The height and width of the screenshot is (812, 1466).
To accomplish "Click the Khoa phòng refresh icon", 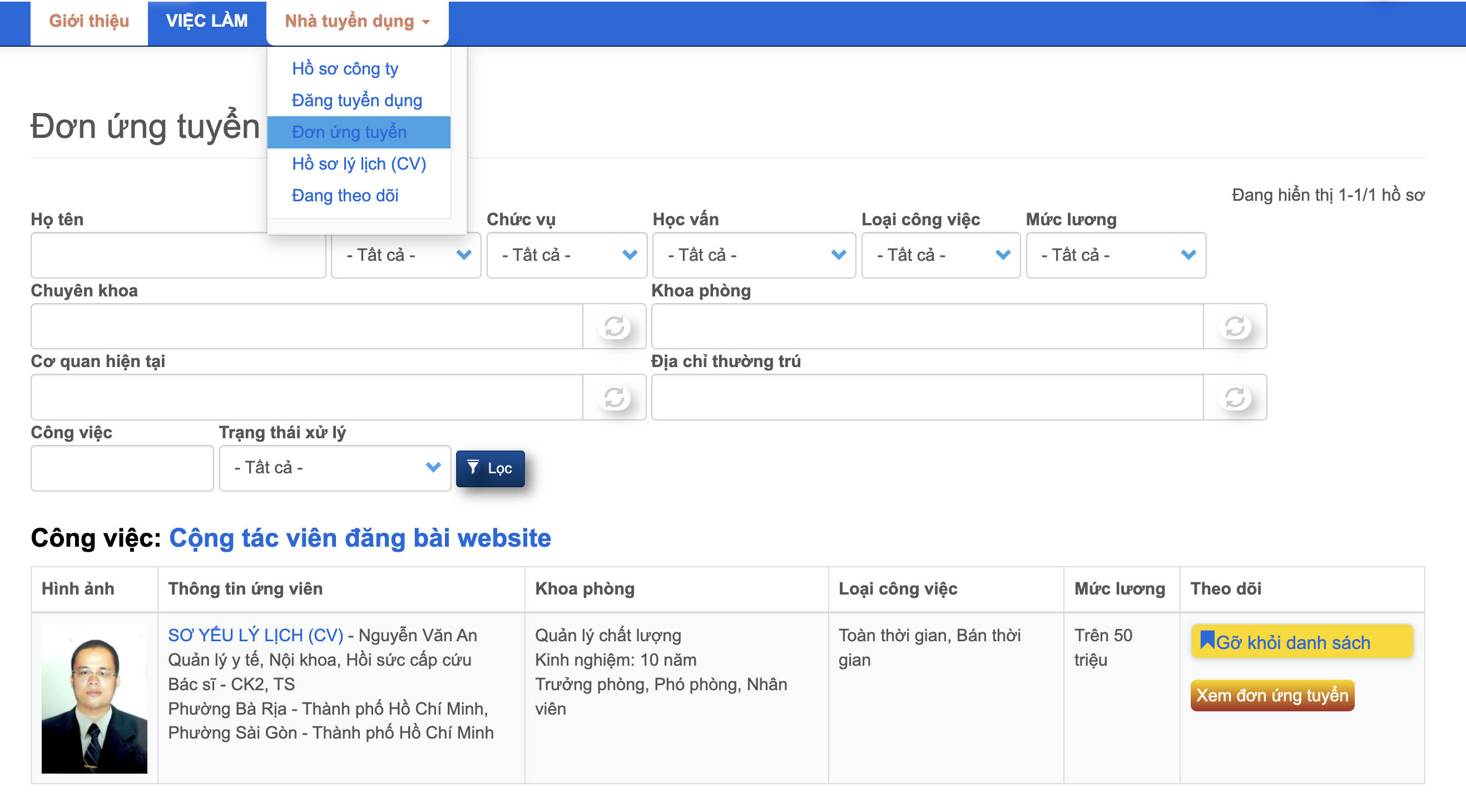I will click(x=1235, y=326).
